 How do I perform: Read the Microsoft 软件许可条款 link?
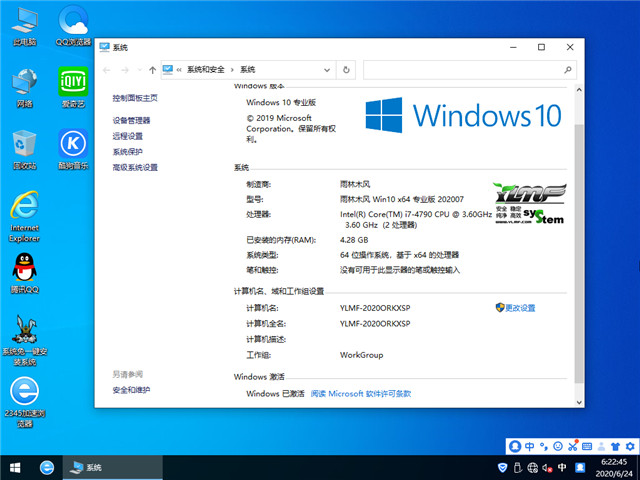tap(361, 393)
